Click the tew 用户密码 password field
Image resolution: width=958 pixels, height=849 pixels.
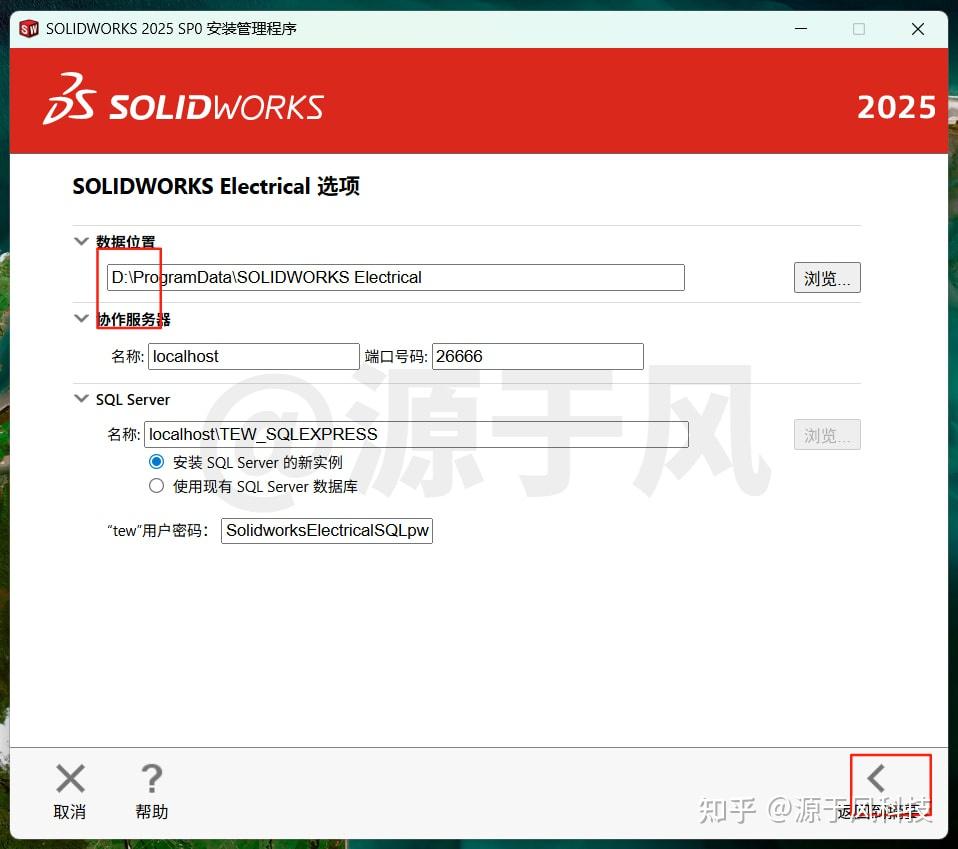(x=327, y=530)
